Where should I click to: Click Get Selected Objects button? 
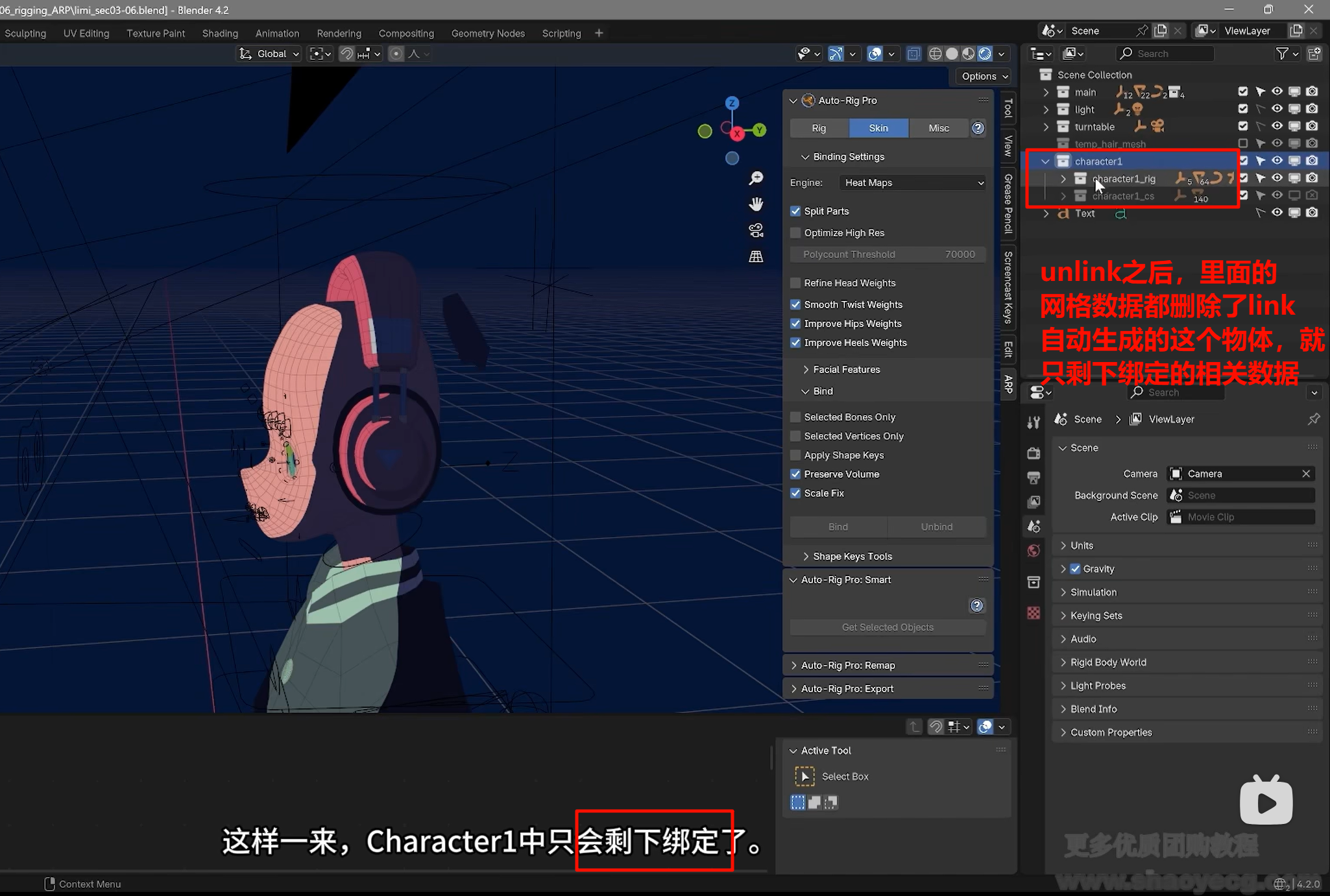tap(888, 627)
